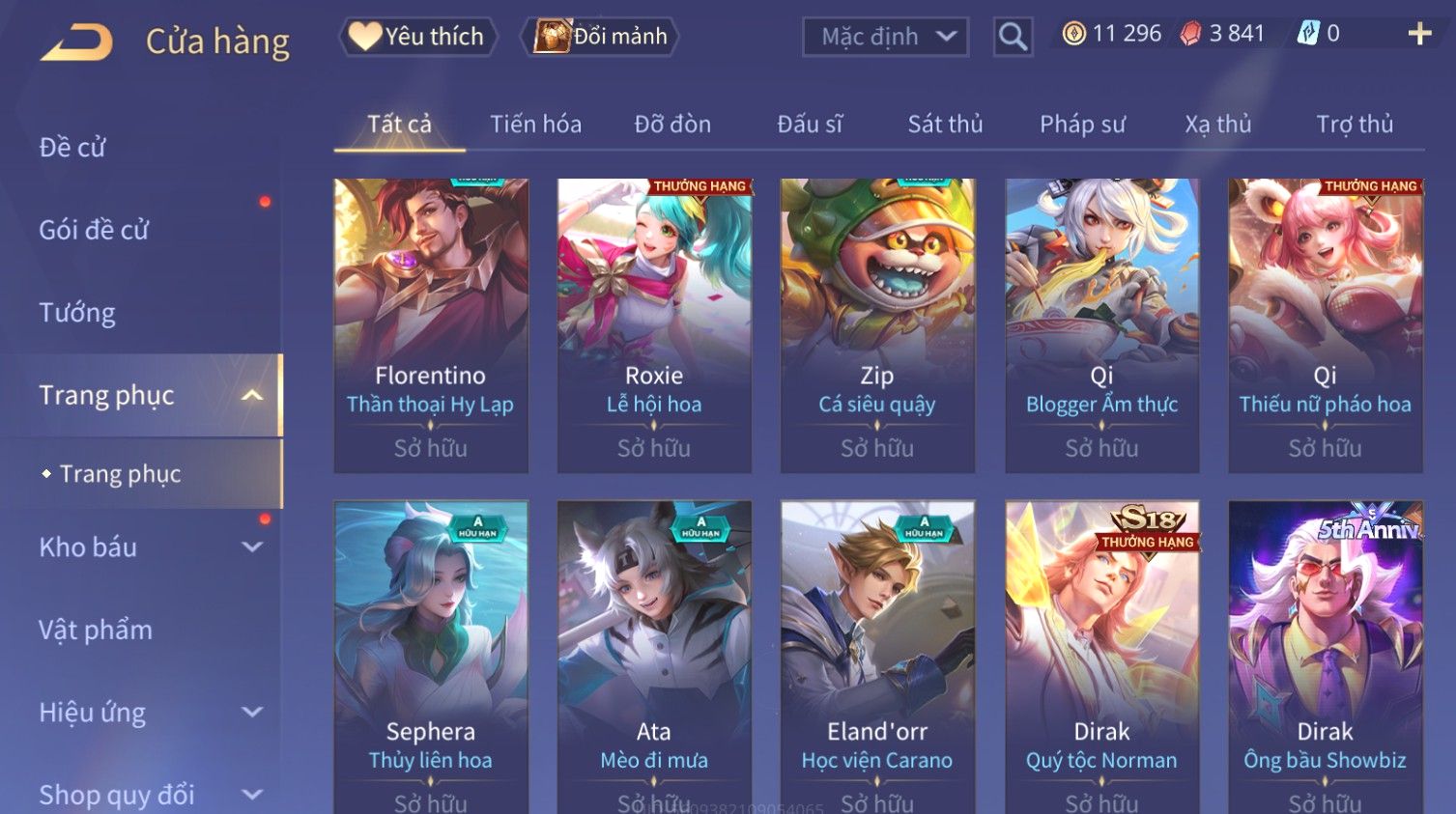
Task: Tap the plus icon to add currency
Action: (x=1419, y=34)
